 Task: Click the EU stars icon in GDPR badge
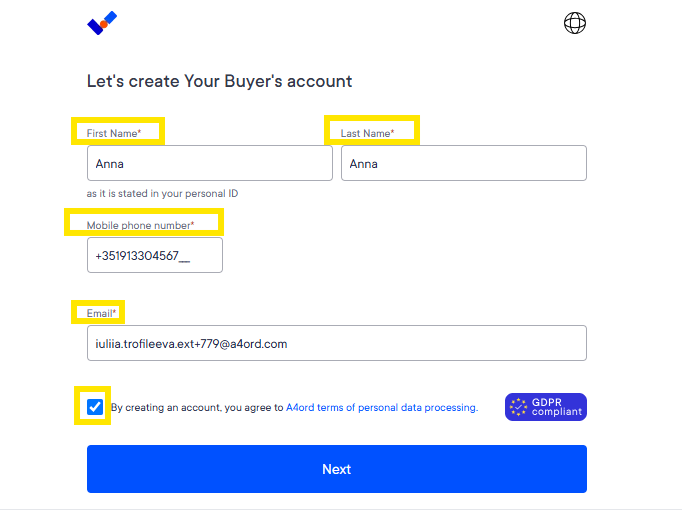[x=518, y=407]
